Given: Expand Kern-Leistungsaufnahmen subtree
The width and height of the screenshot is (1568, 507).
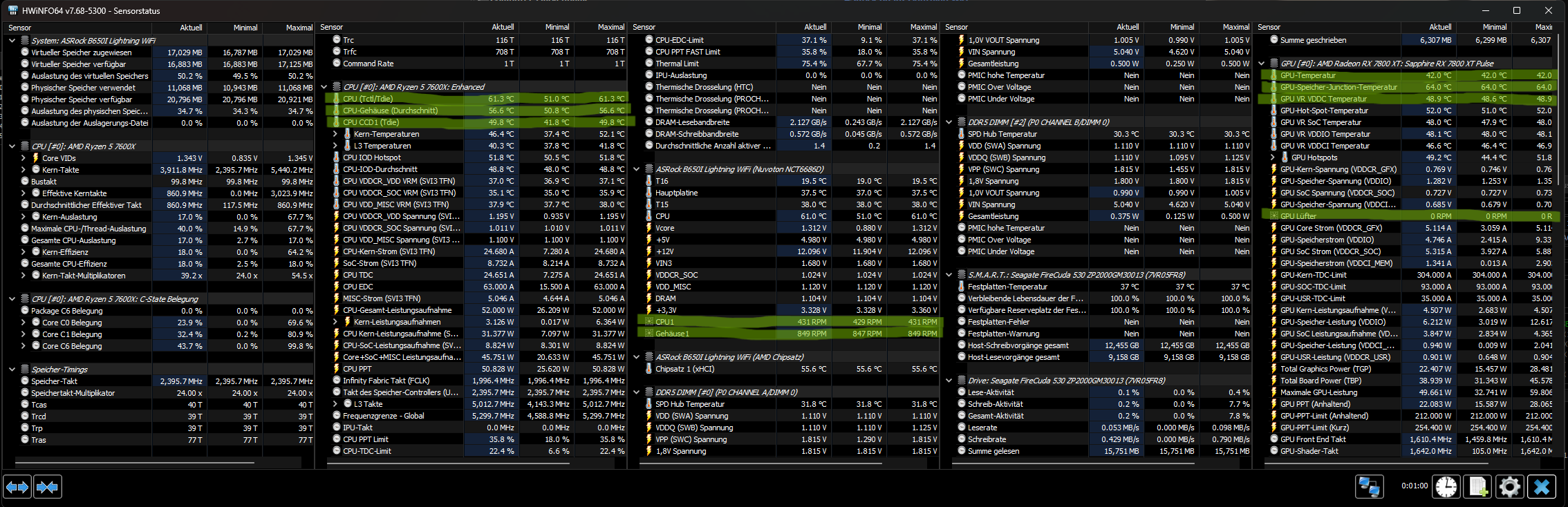Looking at the screenshot, I should click(335, 322).
